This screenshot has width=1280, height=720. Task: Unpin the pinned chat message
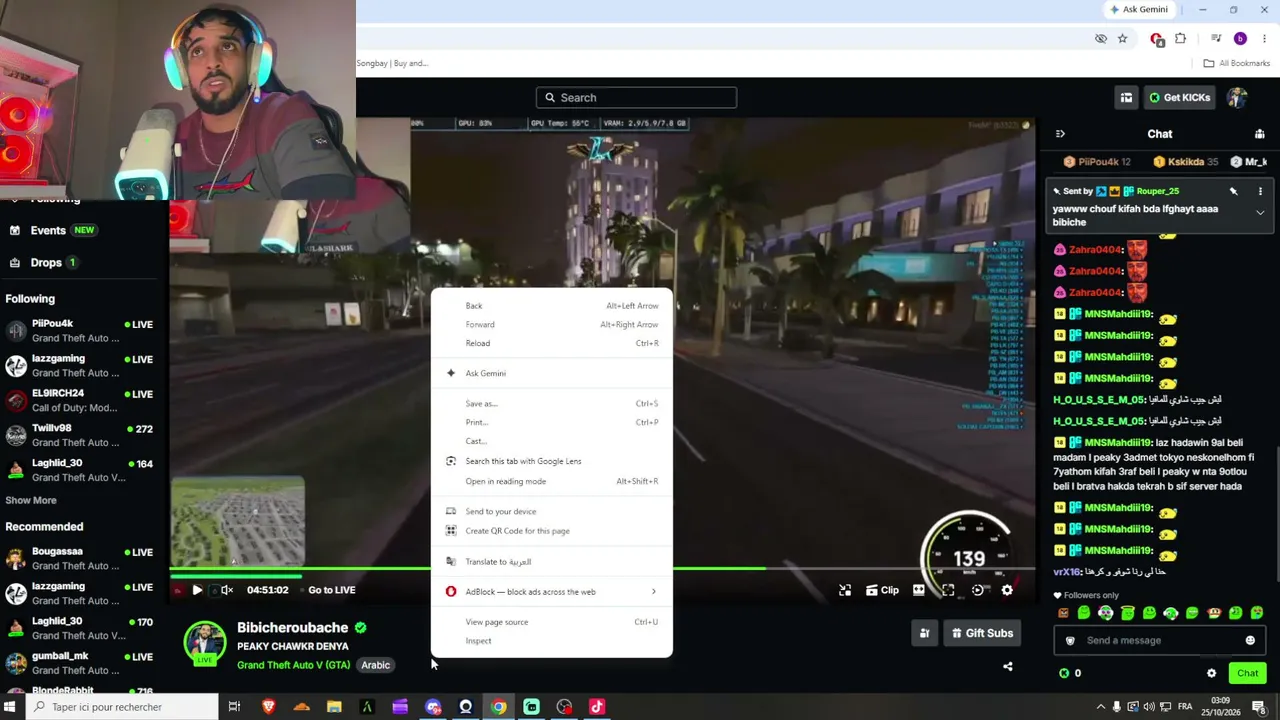pyautogui.click(x=1234, y=191)
